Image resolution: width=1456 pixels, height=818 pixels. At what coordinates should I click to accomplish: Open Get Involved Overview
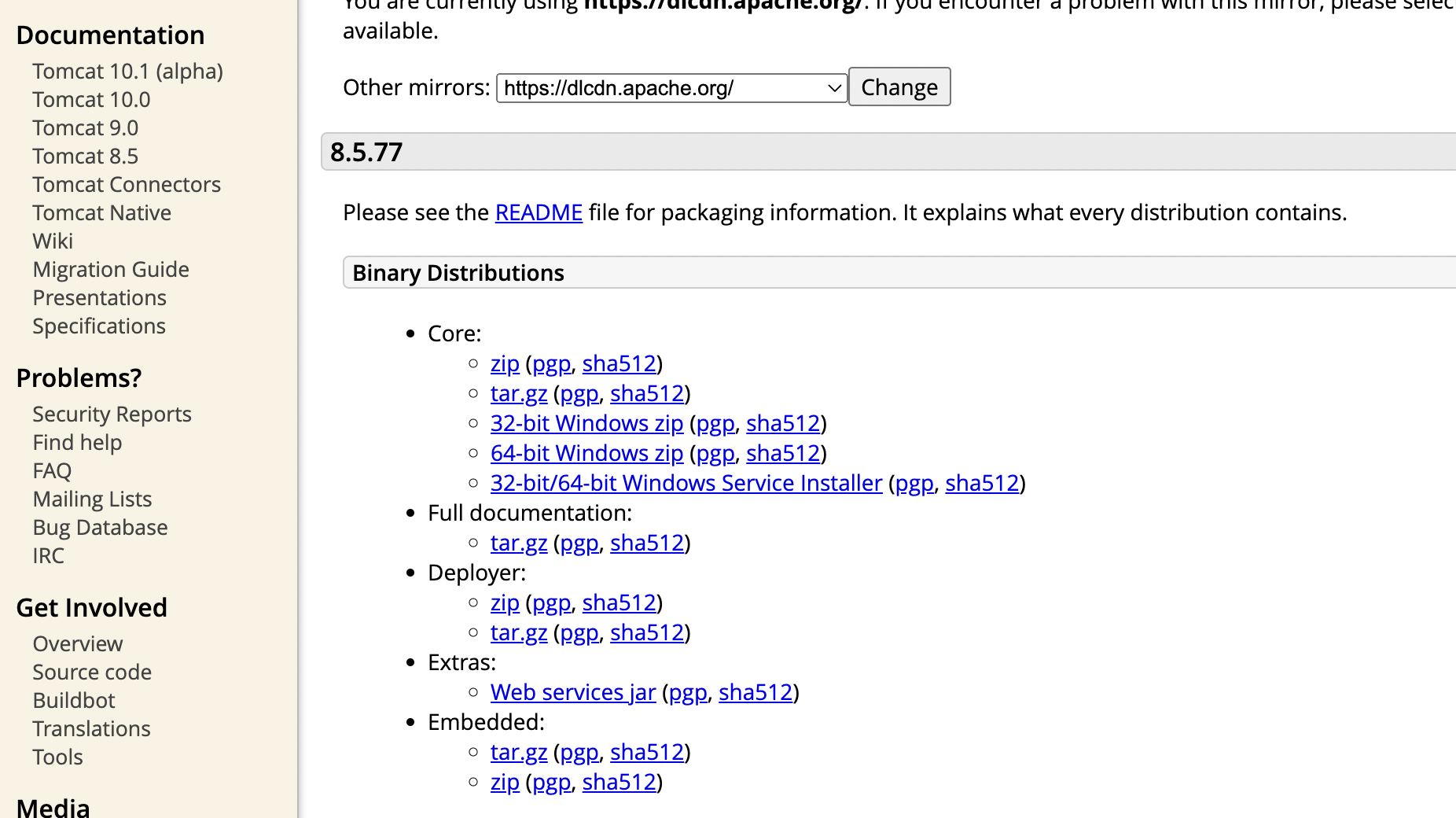tap(78, 644)
